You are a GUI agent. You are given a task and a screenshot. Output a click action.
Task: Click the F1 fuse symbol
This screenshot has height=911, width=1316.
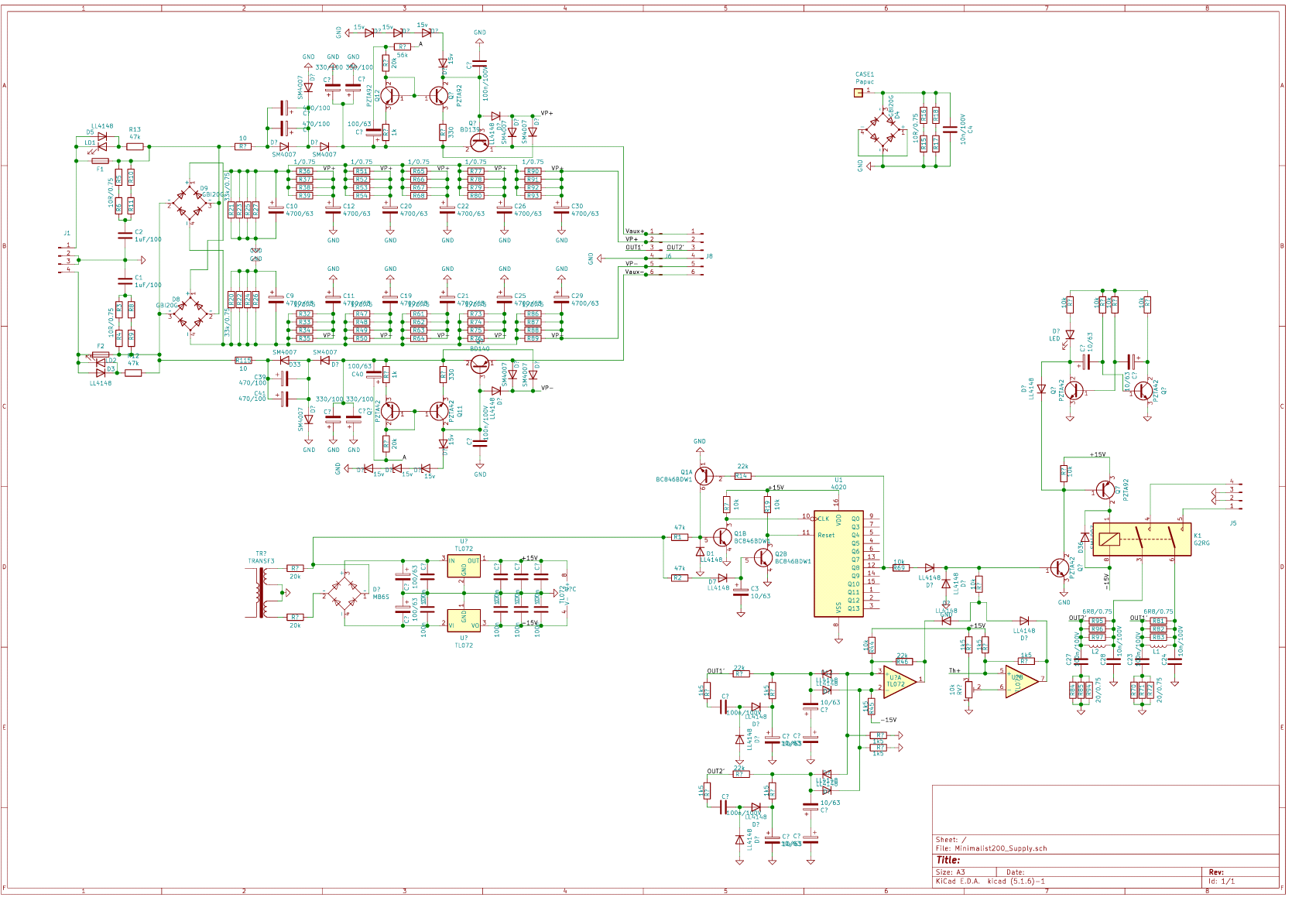pyautogui.click(x=100, y=161)
